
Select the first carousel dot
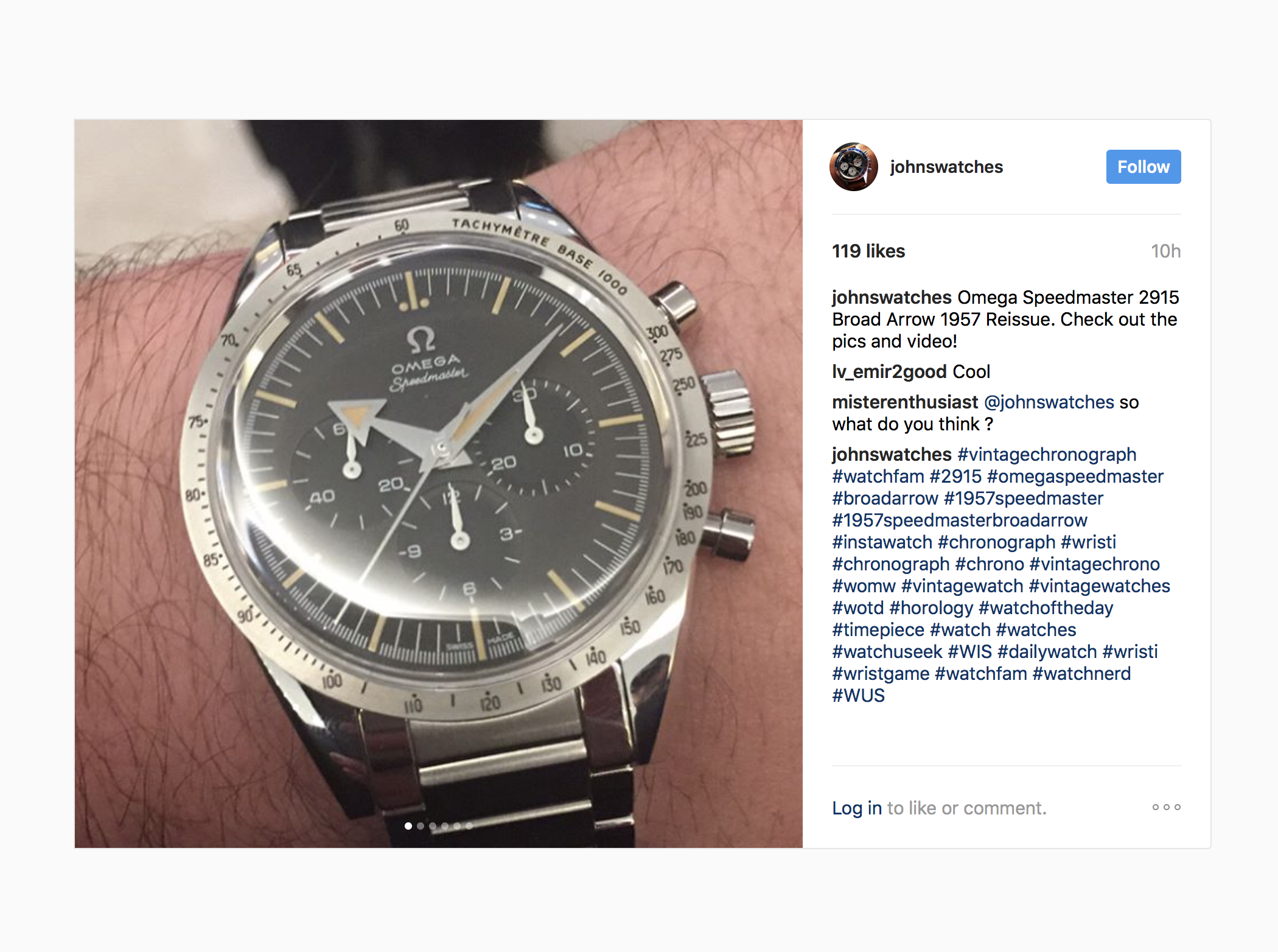[408, 826]
